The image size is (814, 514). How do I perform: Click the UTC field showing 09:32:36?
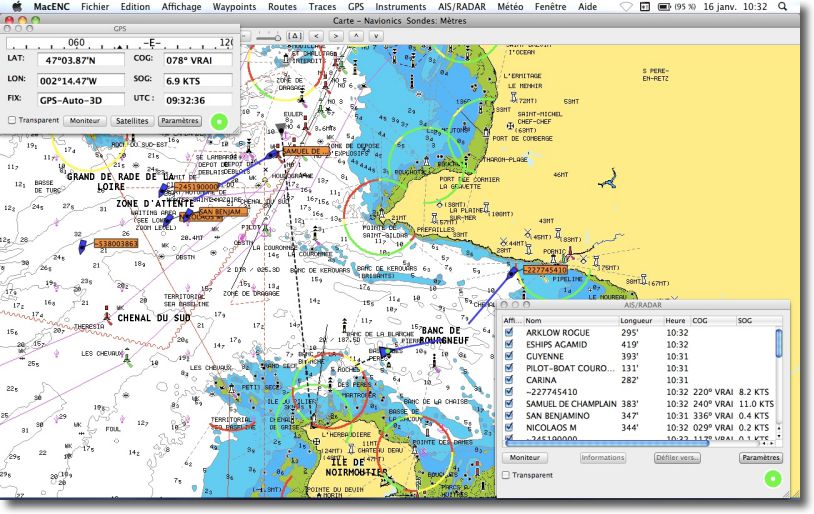pyautogui.click(x=198, y=100)
